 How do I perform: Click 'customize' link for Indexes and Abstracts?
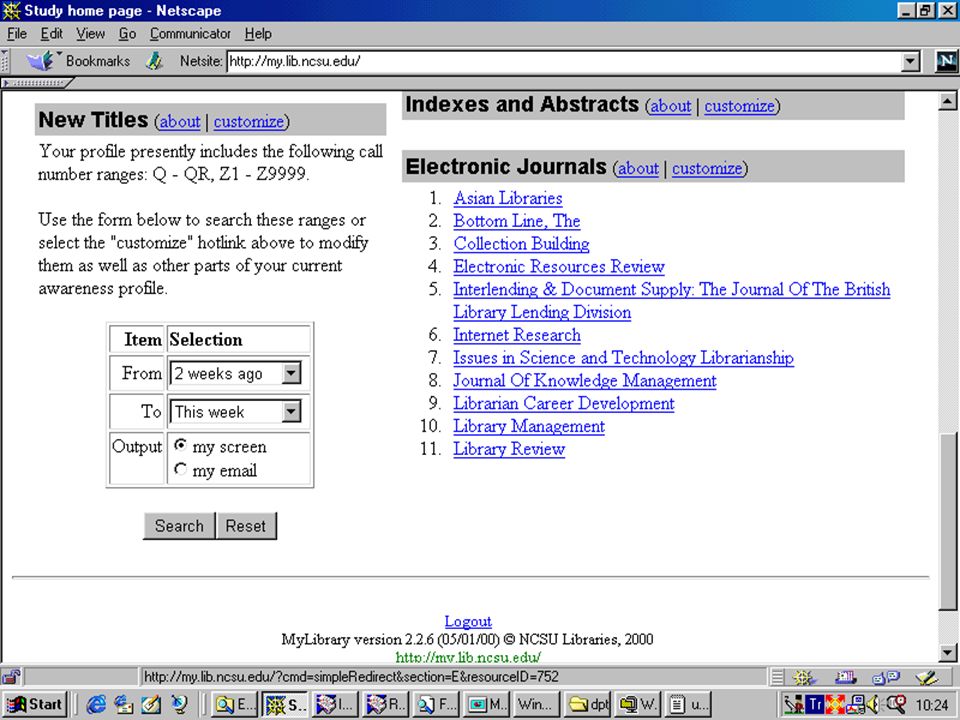point(740,106)
